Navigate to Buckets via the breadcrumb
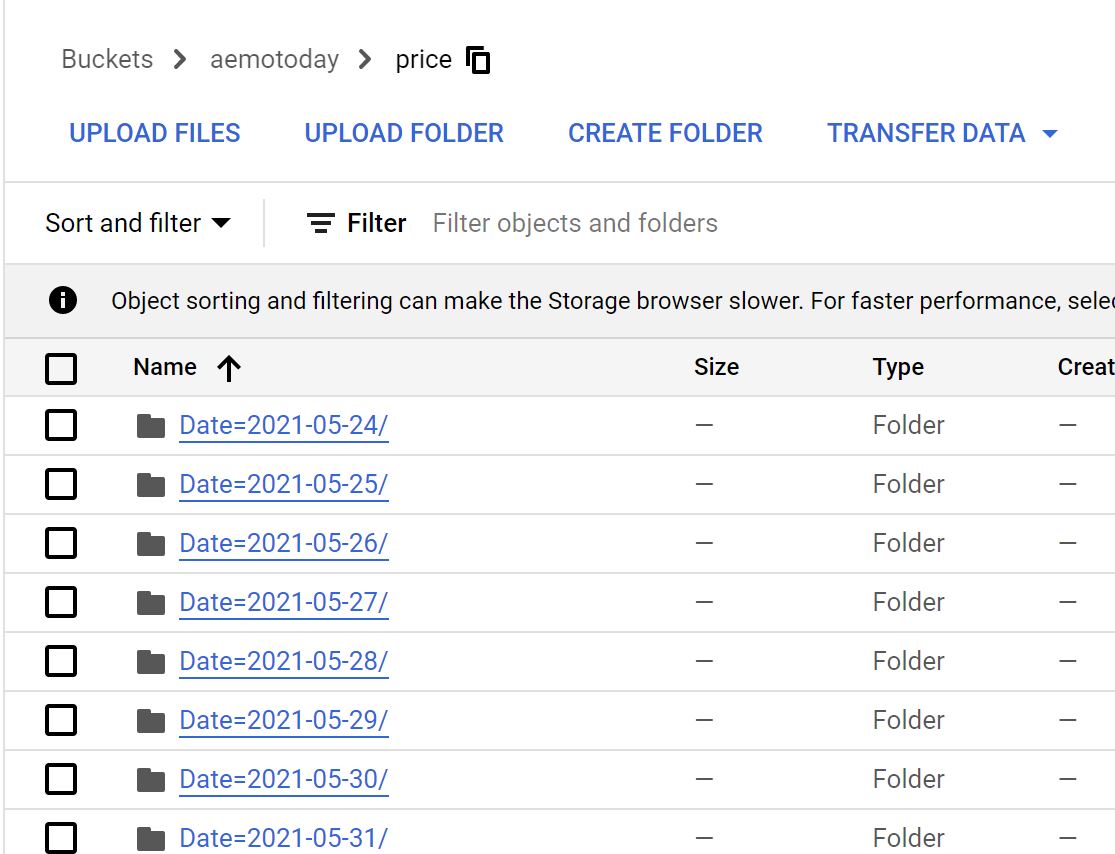 point(106,59)
